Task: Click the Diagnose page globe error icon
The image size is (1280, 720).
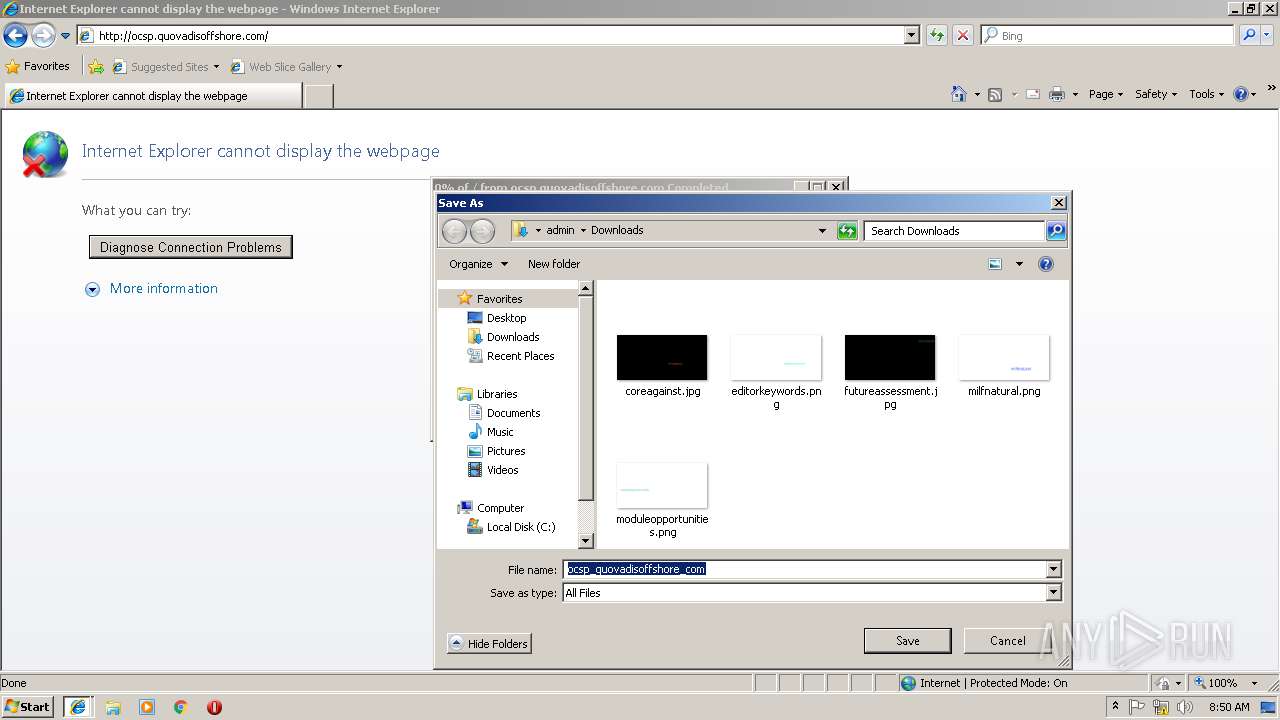Action: click(45, 154)
